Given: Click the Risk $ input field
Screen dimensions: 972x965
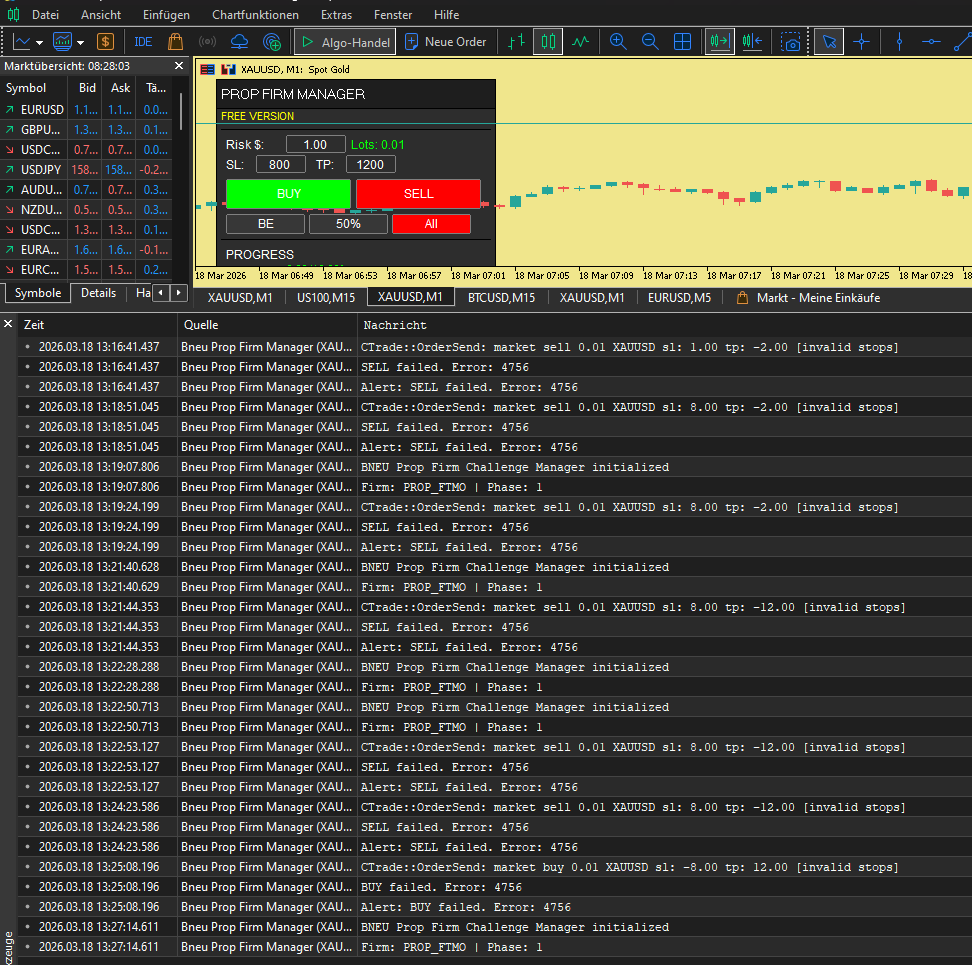Looking at the screenshot, I should (315, 145).
